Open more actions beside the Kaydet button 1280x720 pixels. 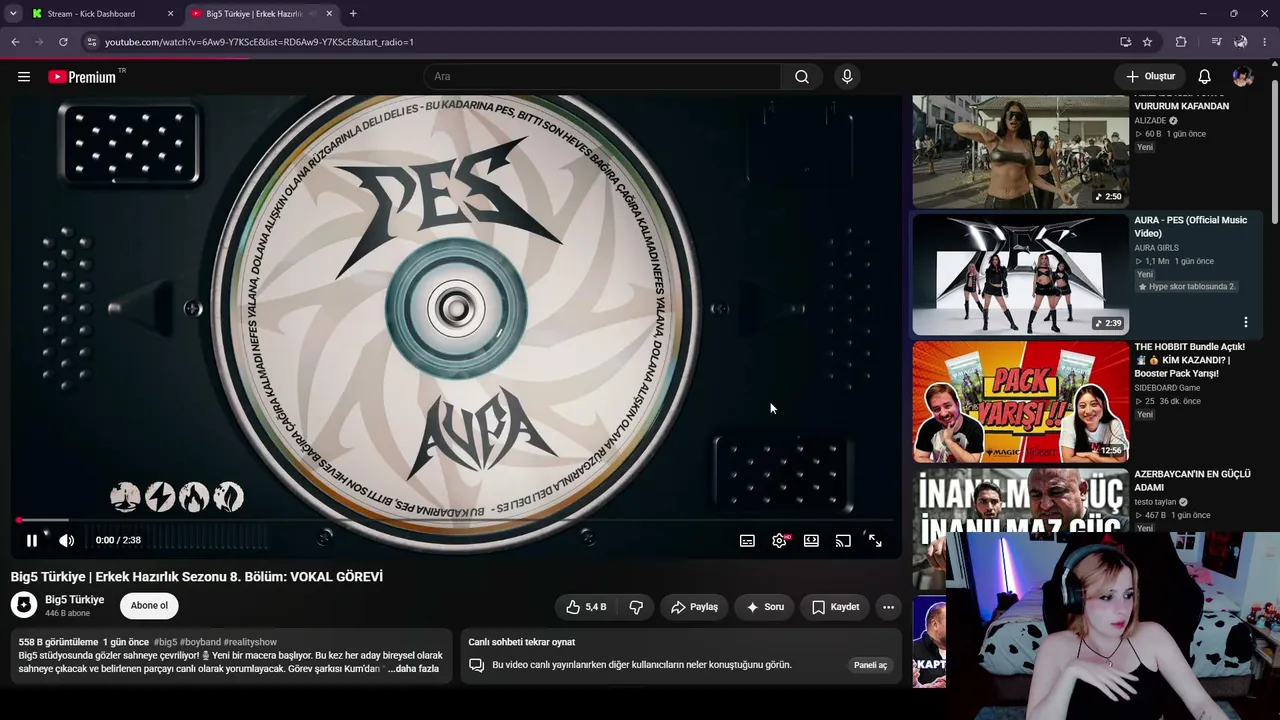(888, 607)
